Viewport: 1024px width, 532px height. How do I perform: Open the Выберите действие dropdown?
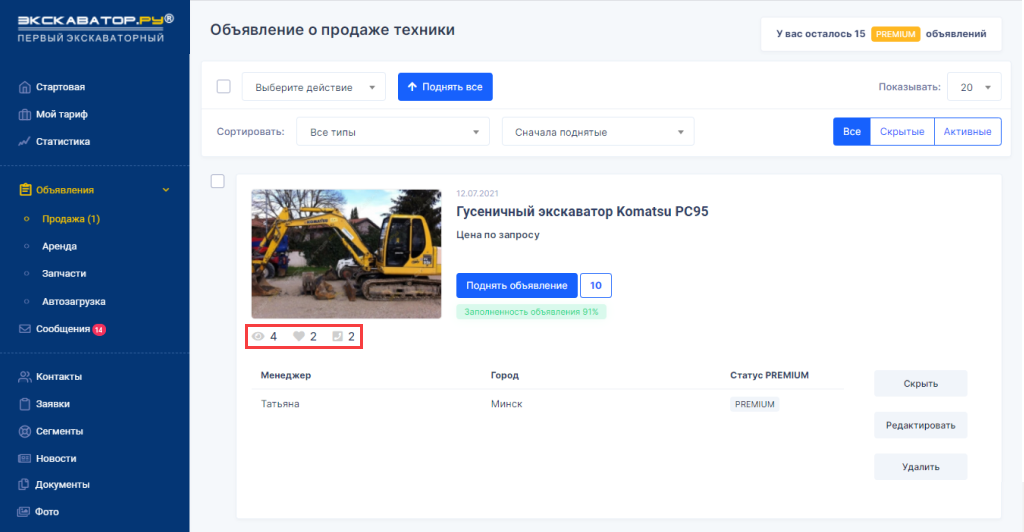pyautogui.click(x=313, y=87)
